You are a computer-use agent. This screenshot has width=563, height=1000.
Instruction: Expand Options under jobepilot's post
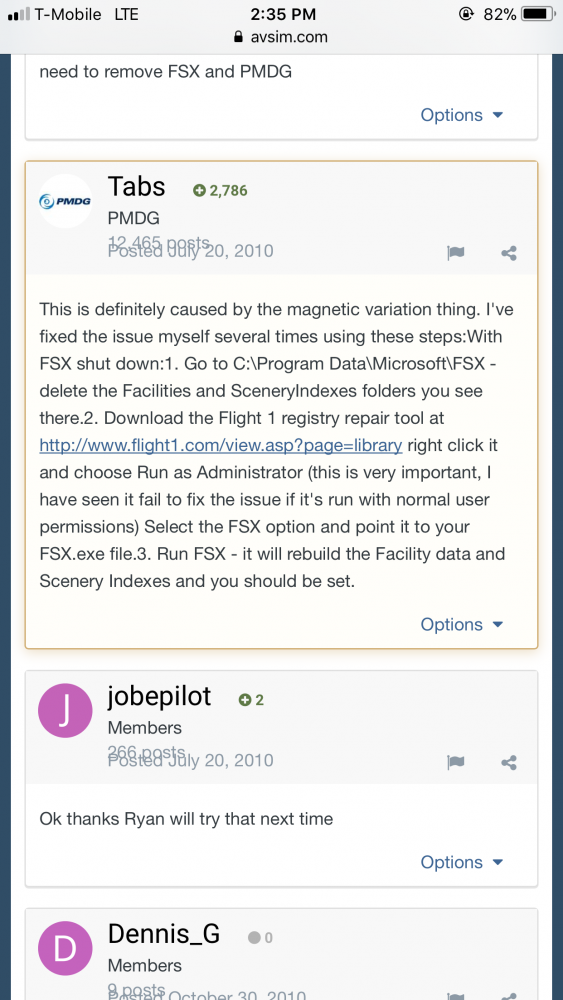point(462,862)
